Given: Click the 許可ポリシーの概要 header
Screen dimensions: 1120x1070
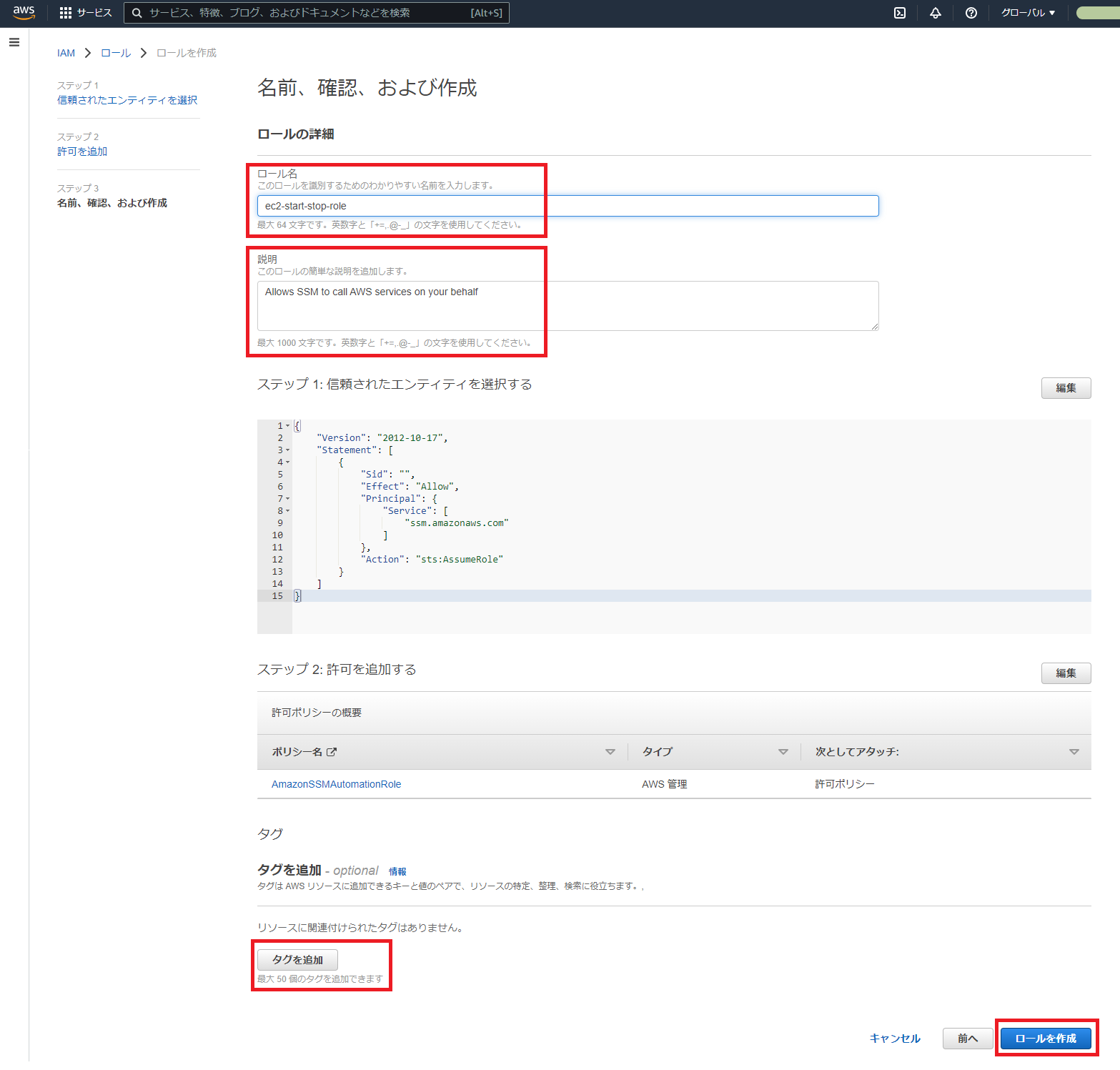Looking at the screenshot, I should pyautogui.click(x=317, y=713).
